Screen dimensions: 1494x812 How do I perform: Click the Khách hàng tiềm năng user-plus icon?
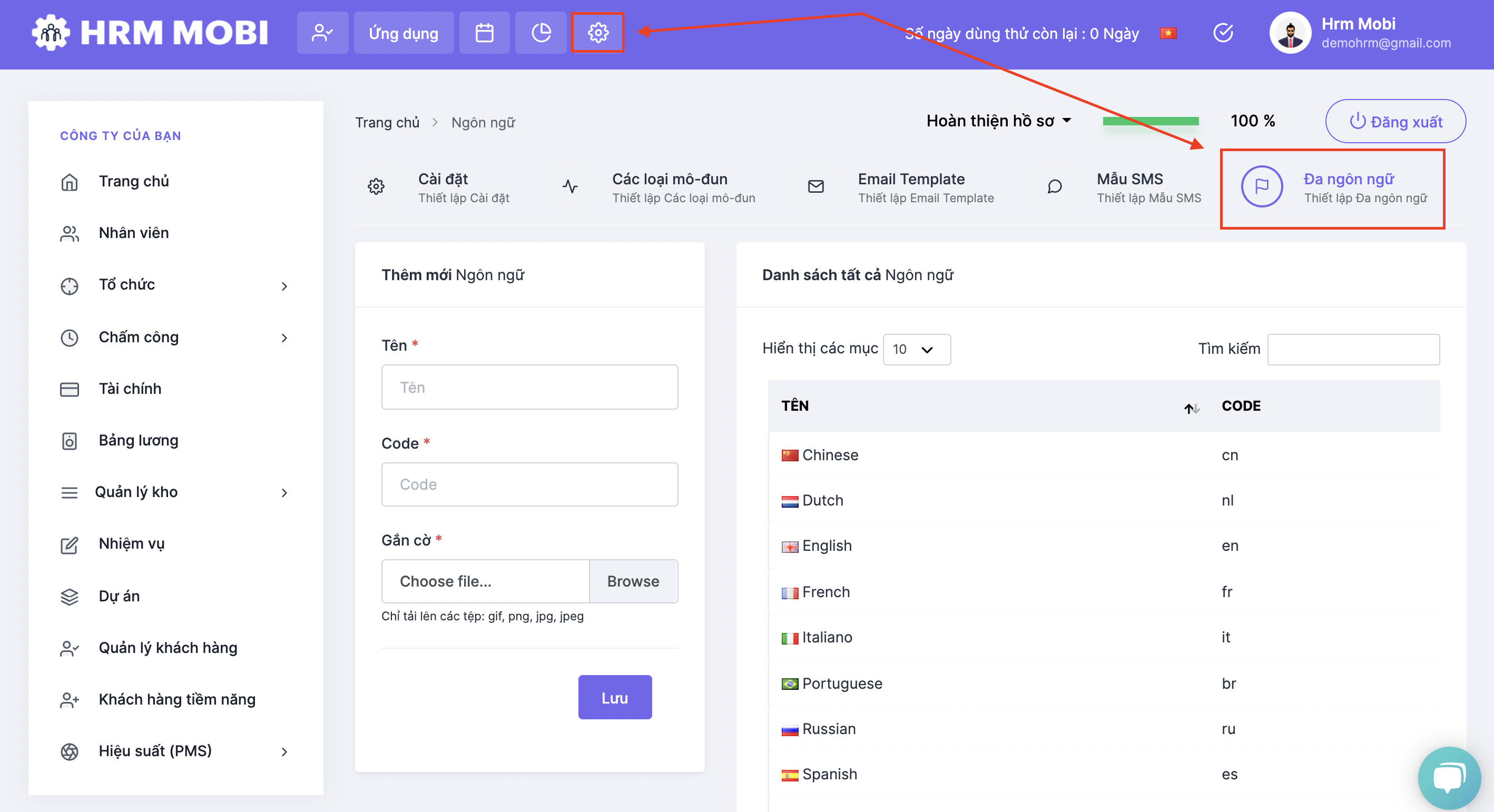70,700
